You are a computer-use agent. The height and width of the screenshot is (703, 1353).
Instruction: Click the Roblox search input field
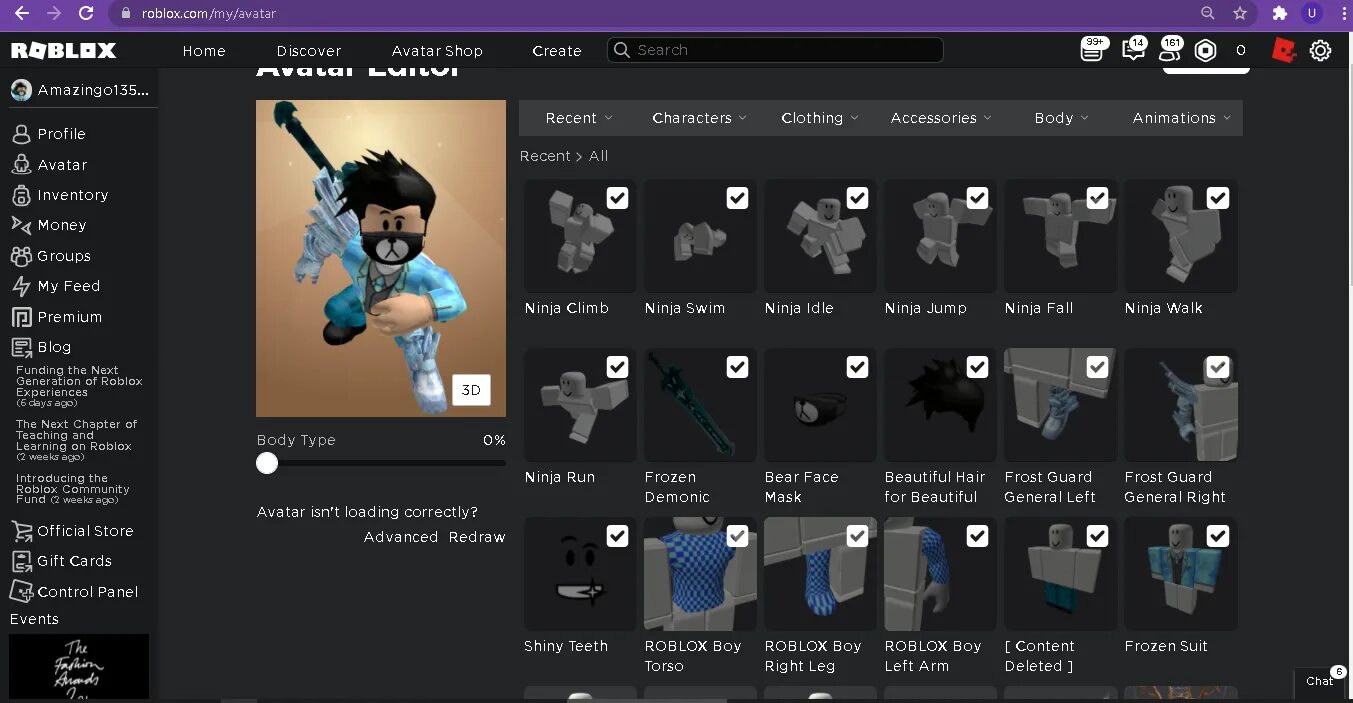[775, 50]
